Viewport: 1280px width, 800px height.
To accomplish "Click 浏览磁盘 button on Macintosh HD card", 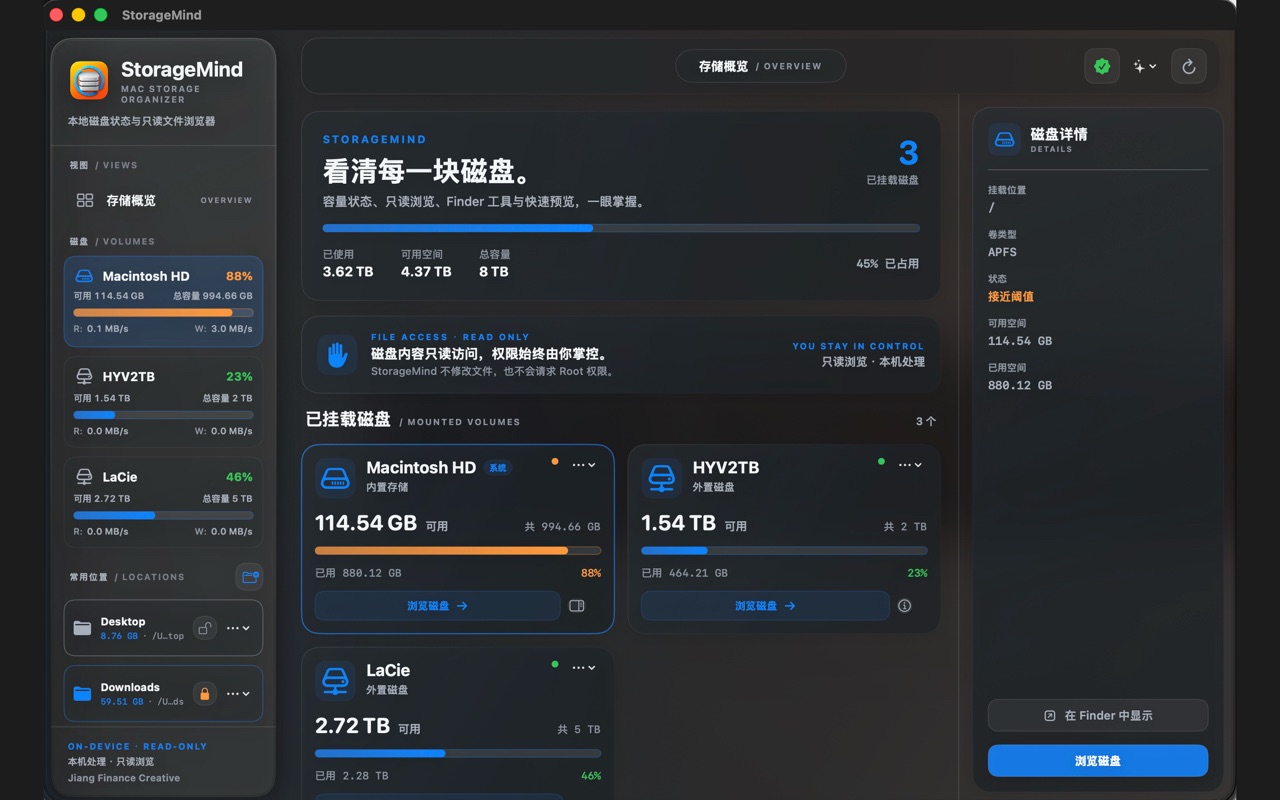I will (x=437, y=605).
